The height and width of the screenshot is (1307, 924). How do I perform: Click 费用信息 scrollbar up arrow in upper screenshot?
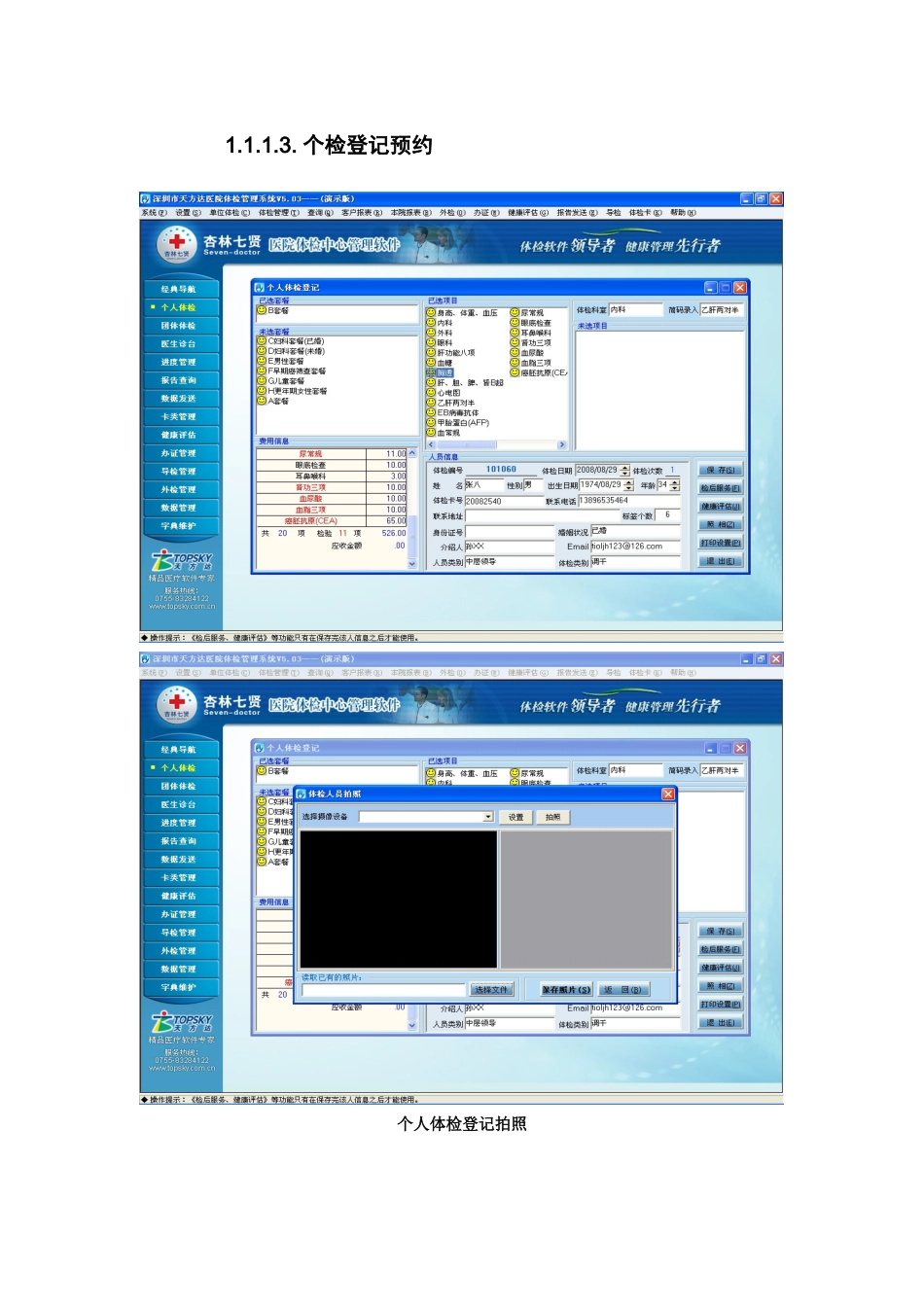(412, 453)
